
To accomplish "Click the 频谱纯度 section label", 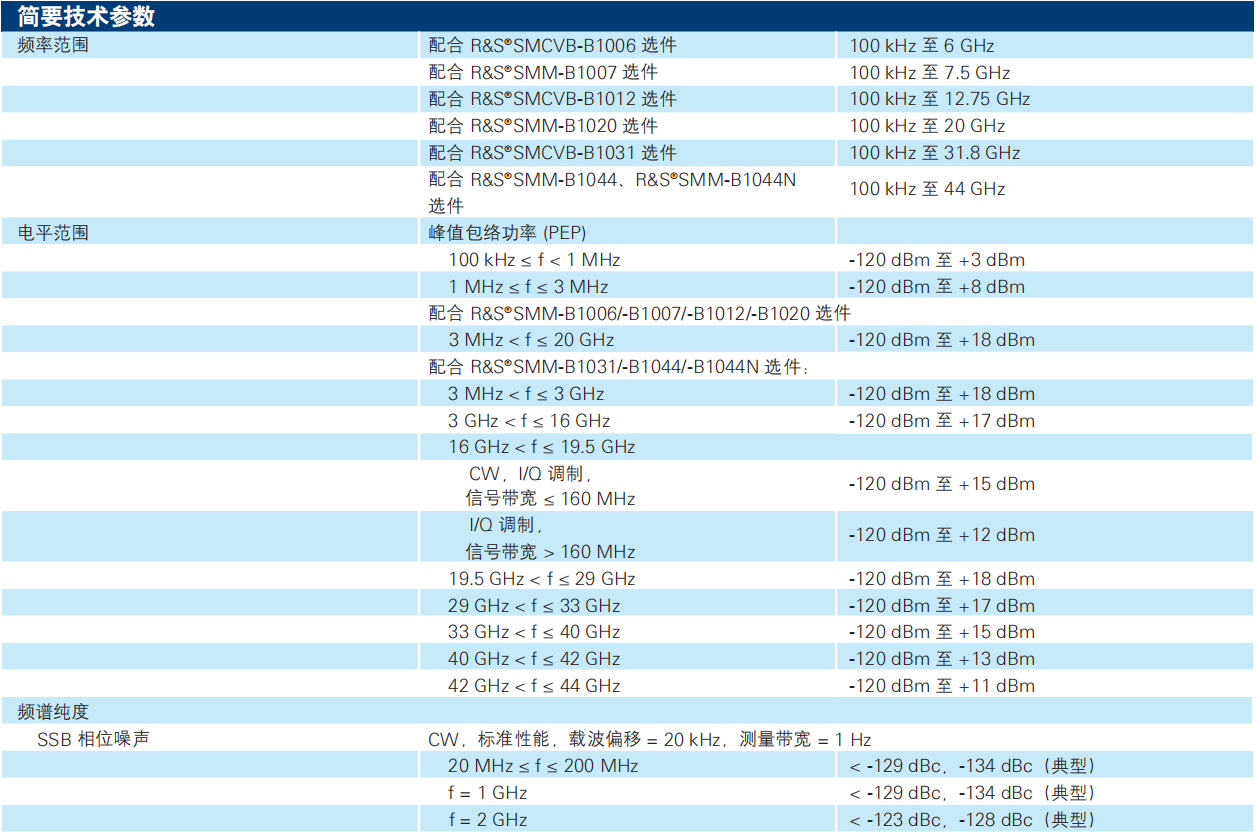I will point(54,712).
